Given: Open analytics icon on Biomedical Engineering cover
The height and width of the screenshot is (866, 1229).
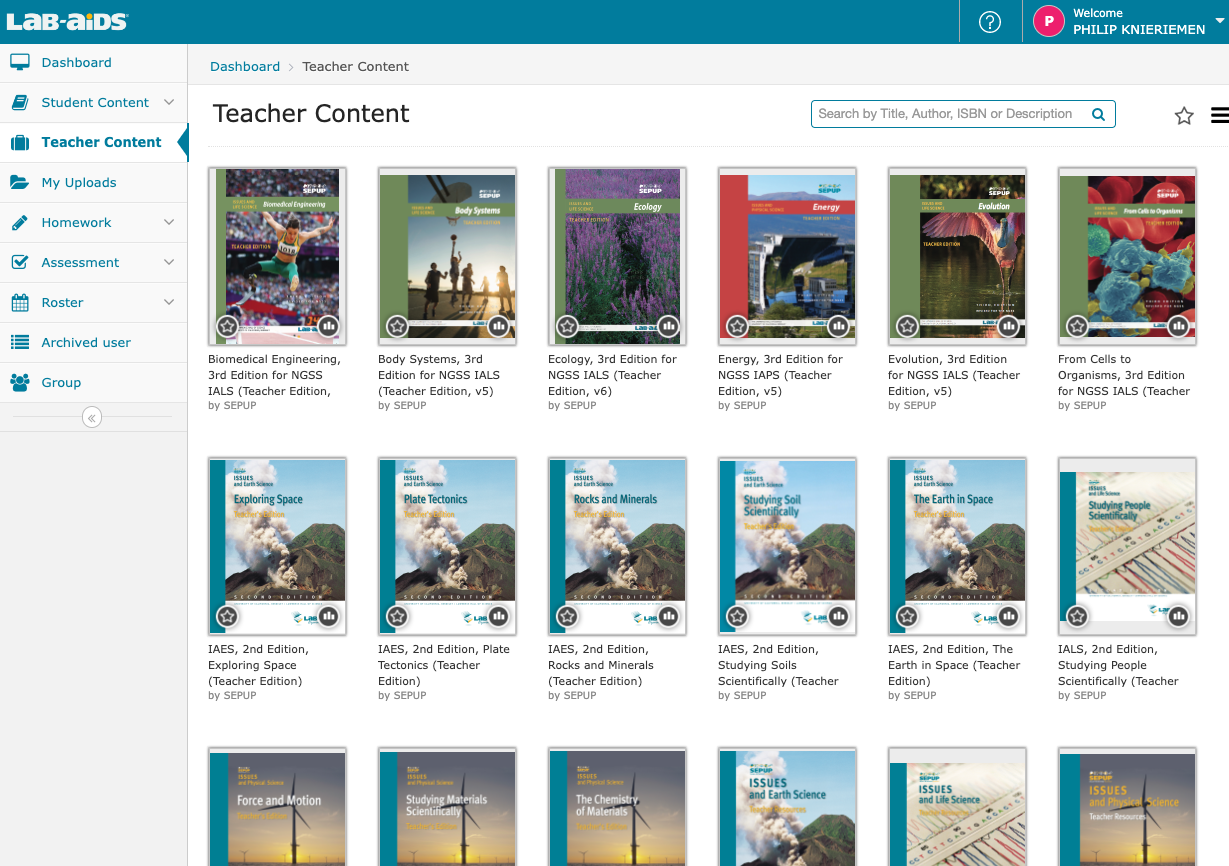Looking at the screenshot, I should point(328,326).
